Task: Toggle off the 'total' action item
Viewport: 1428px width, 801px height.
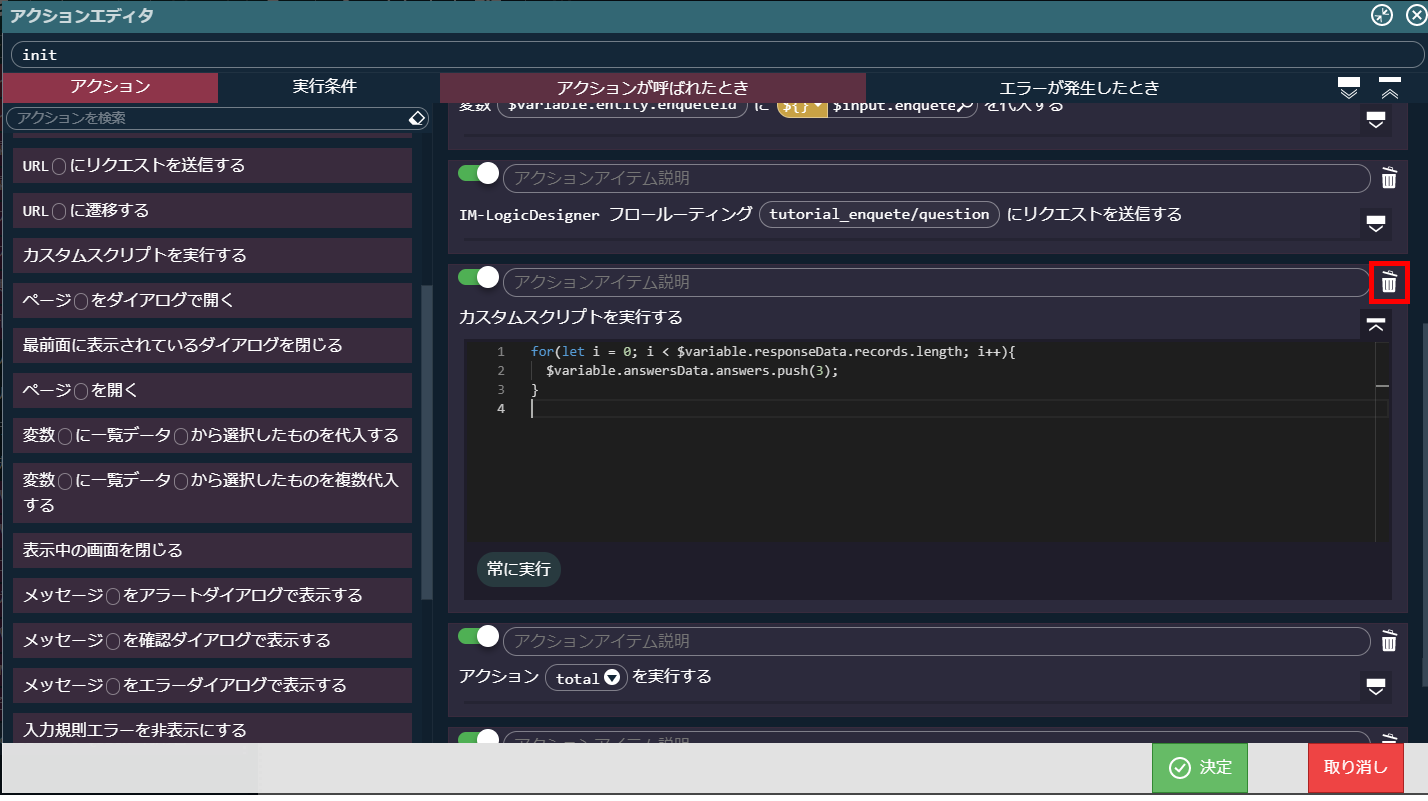Action: [x=478, y=636]
